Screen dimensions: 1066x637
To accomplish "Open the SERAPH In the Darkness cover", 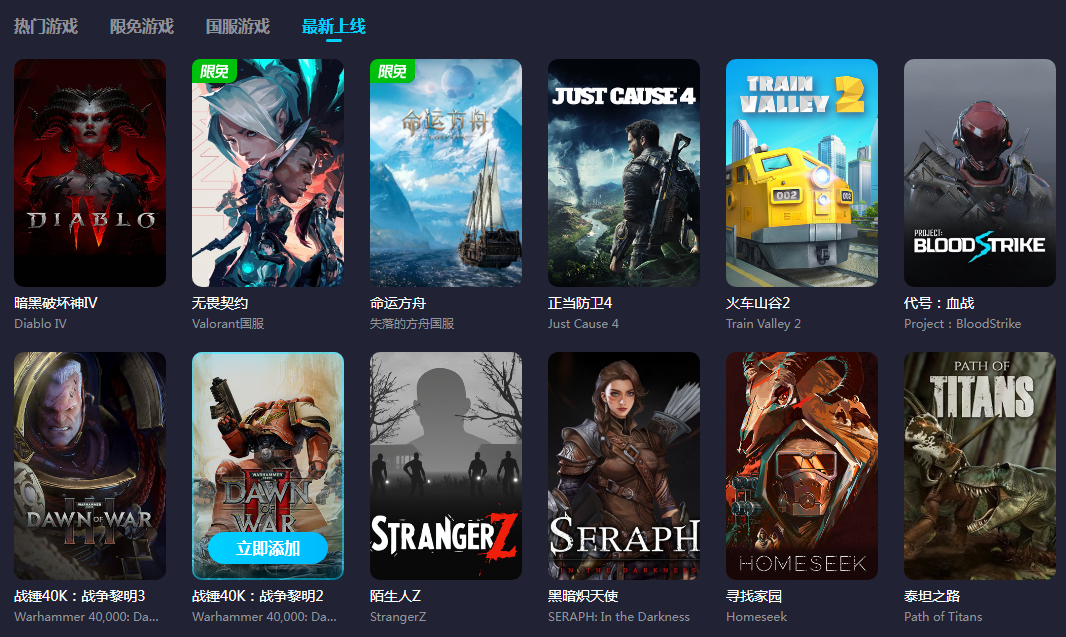I will (624, 466).
